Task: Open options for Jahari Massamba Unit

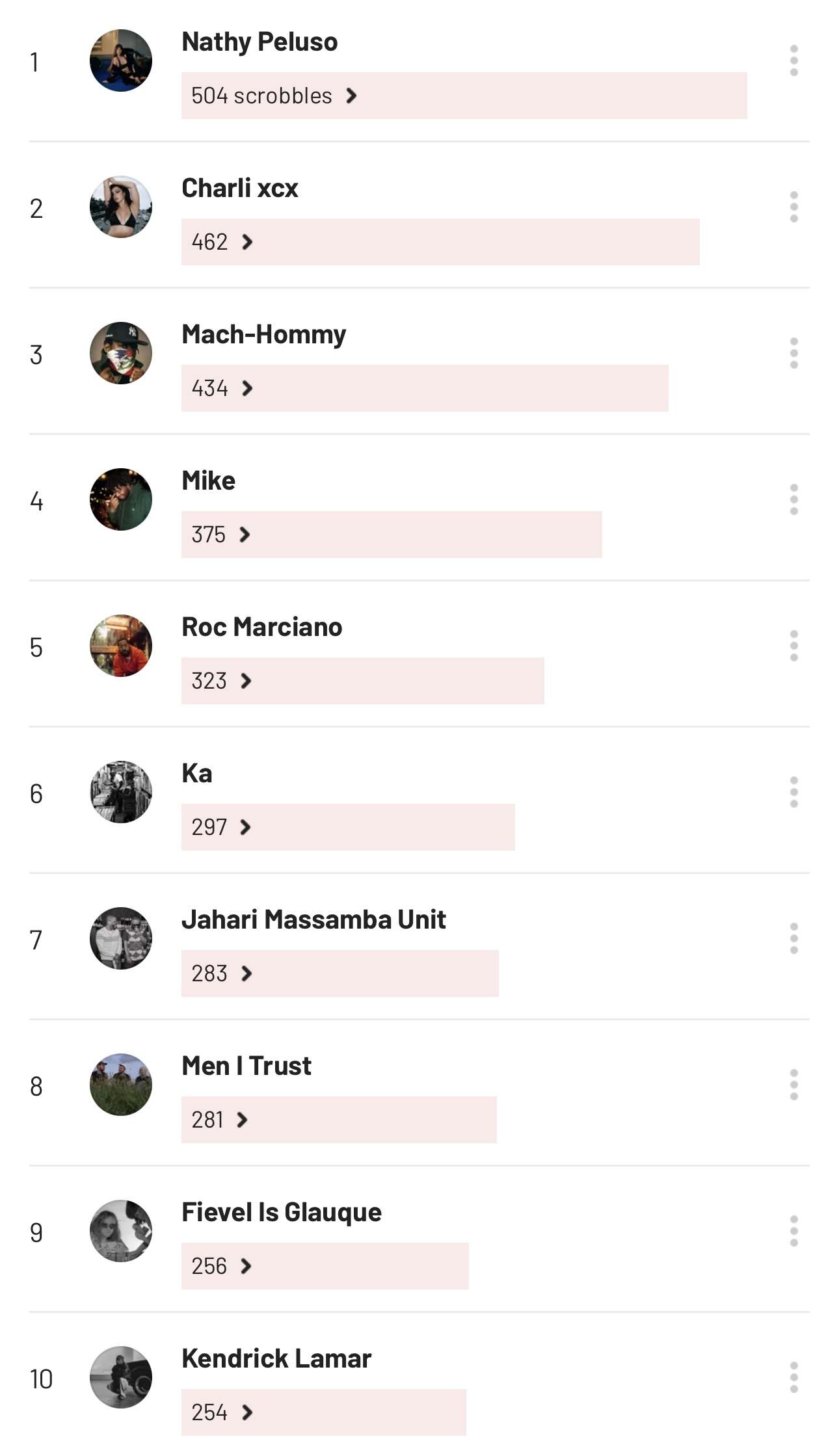Action: coord(793,938)
